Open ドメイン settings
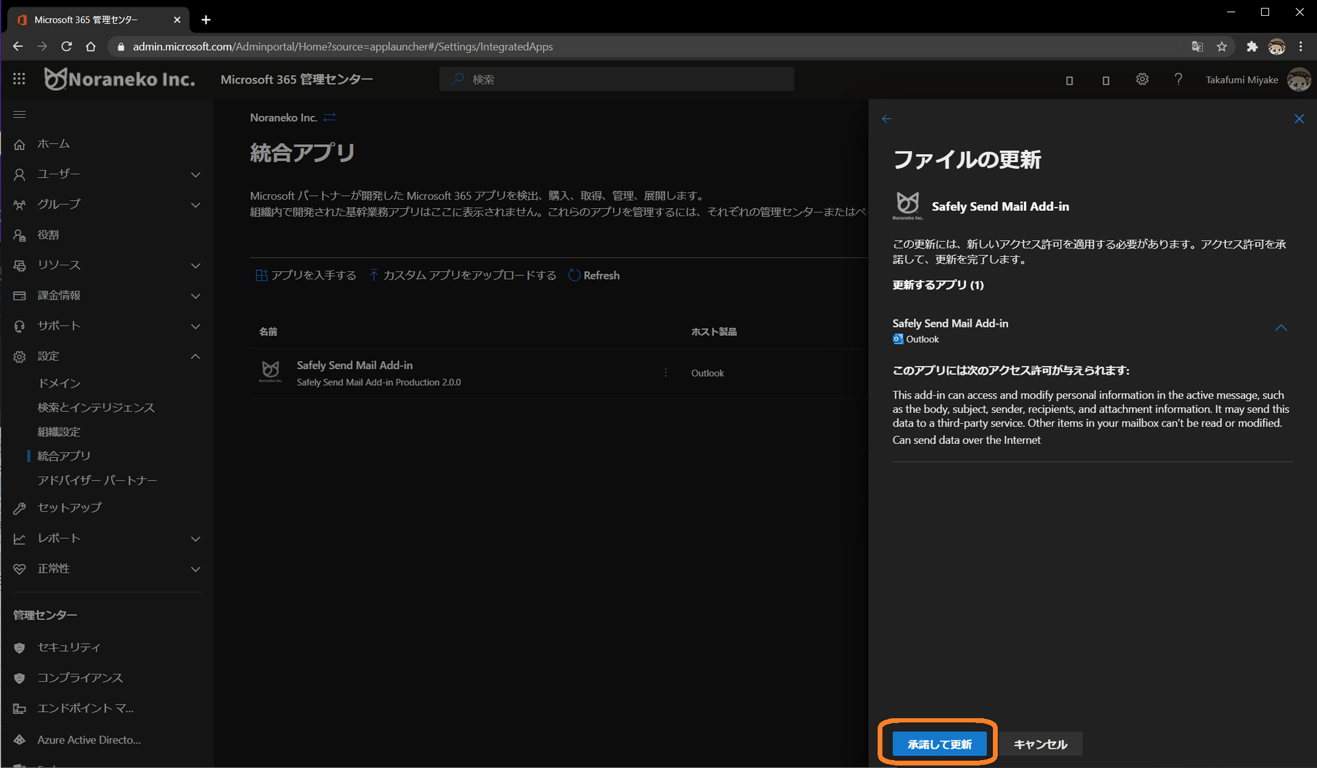This screenshot has width=1317, height=768. click(59, 383)
